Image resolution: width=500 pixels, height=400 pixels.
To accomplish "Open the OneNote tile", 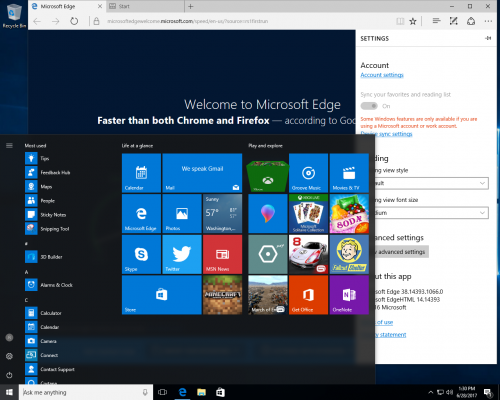I will (x=349, y=295).
